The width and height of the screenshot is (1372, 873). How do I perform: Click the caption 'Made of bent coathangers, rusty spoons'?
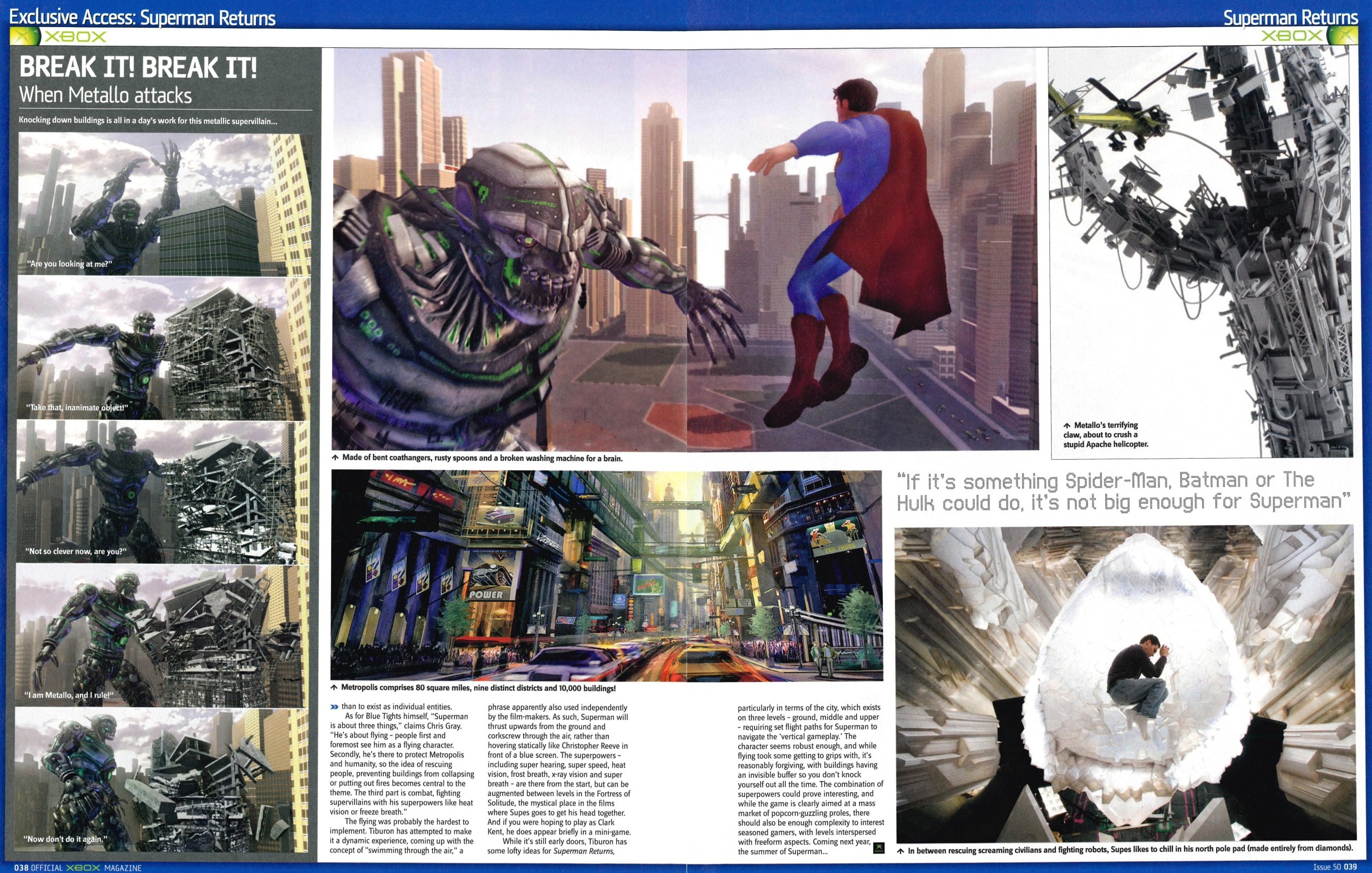click(482, 458)
